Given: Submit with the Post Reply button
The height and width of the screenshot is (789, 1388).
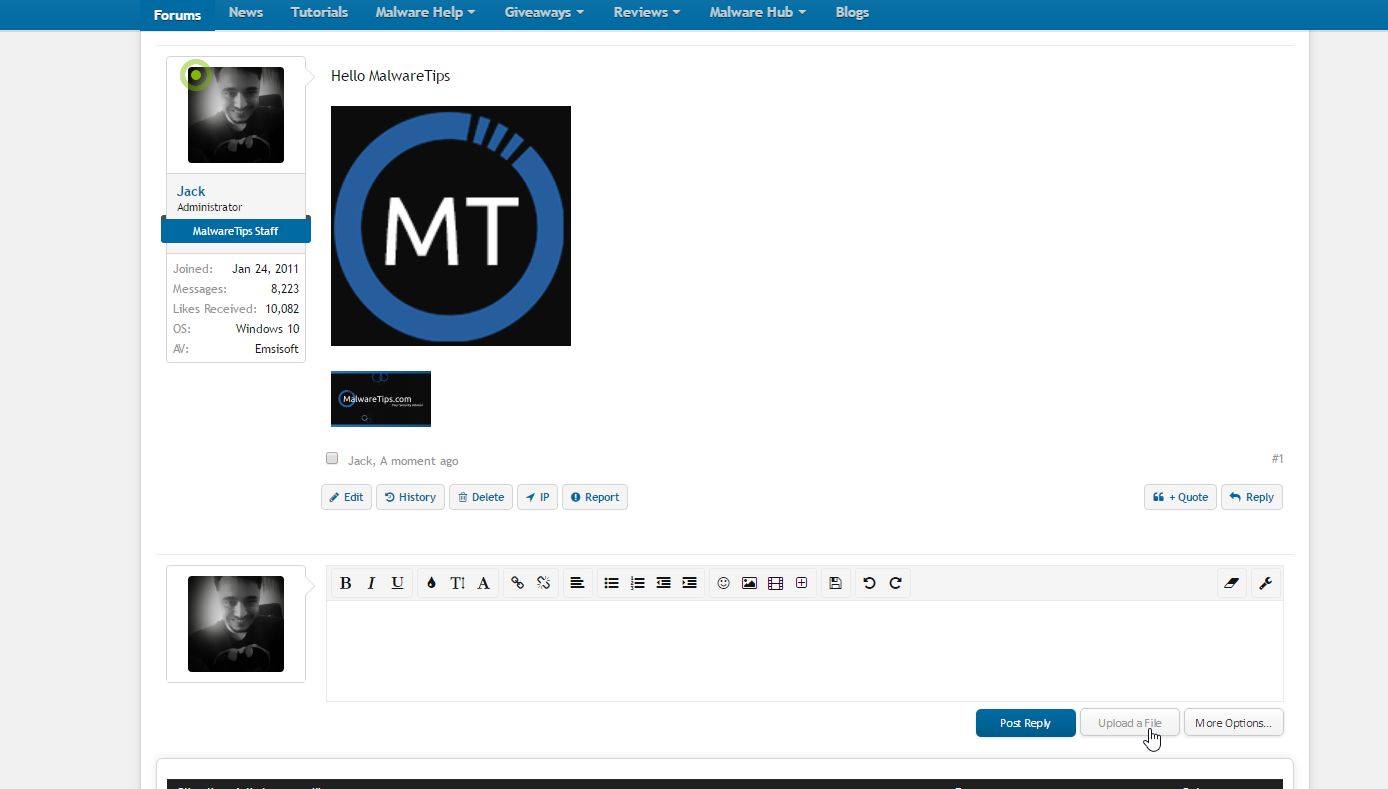Looking at the screenshot, I should pos(1026,723).
